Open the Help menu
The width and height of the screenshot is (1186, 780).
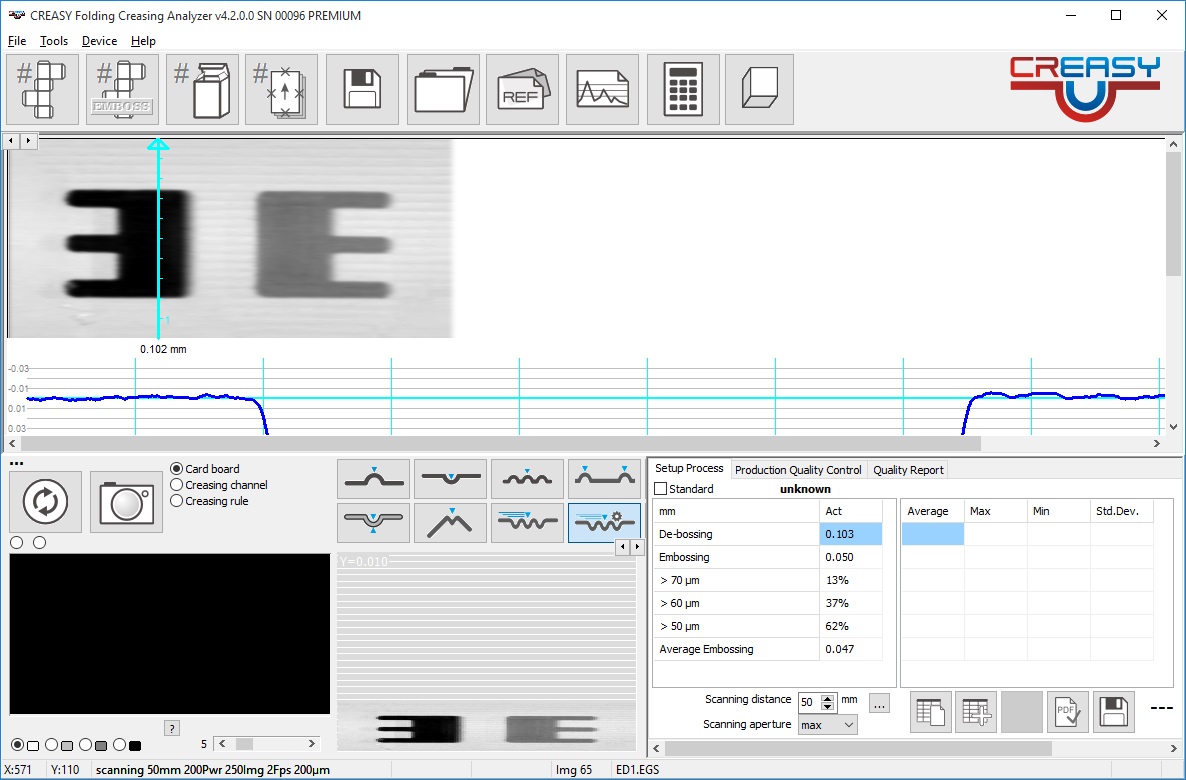point(143,41)
